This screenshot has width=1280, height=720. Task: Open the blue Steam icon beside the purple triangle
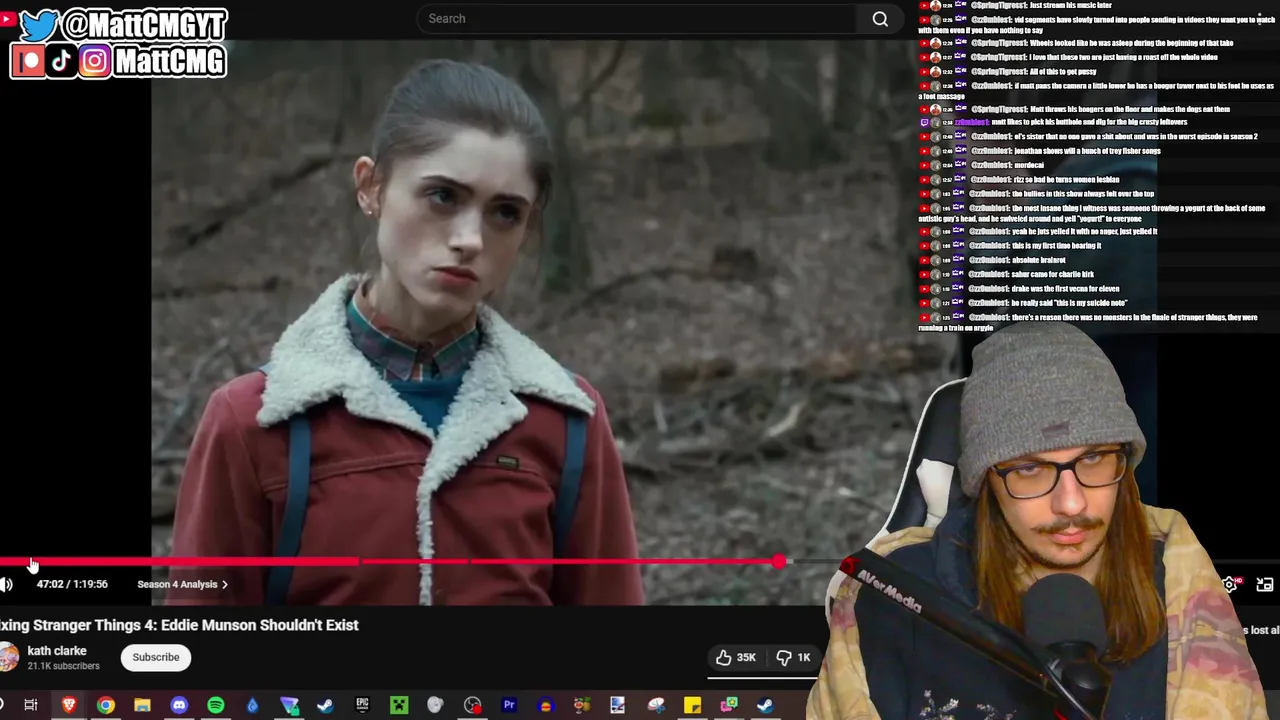click(325, 706)
